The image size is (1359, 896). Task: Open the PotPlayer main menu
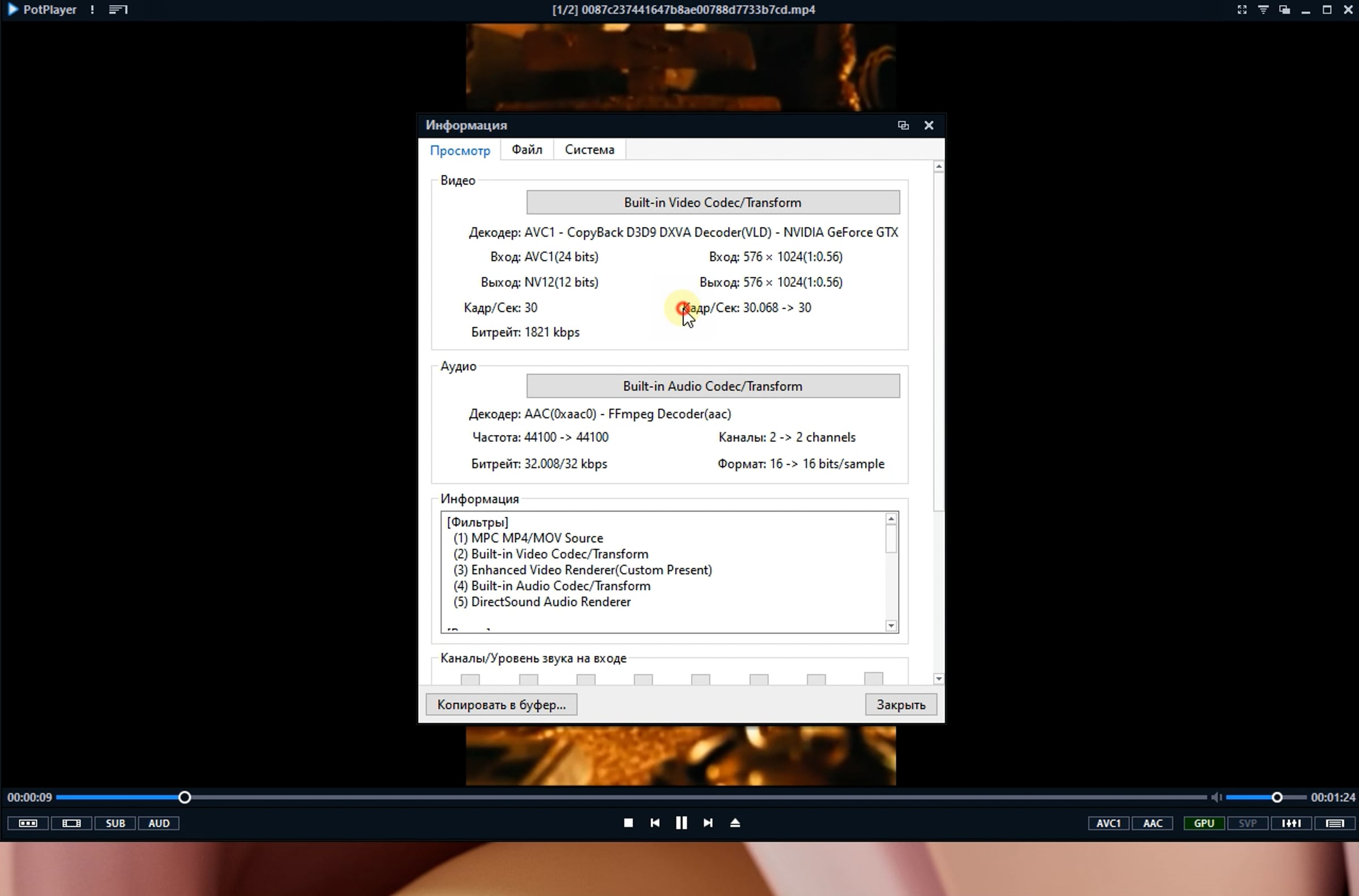coord(42,10)
